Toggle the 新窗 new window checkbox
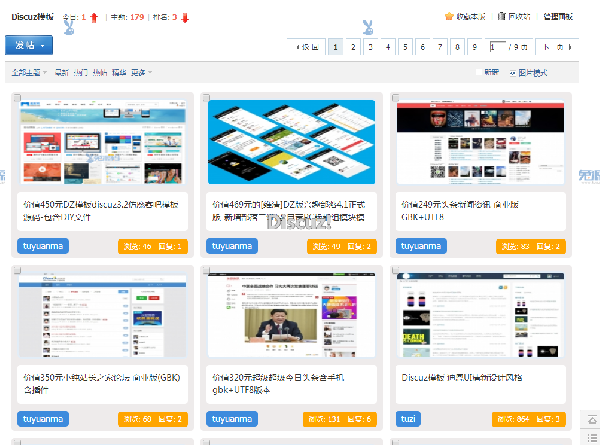This screenshot has height=445, width=600. (479, 72)
